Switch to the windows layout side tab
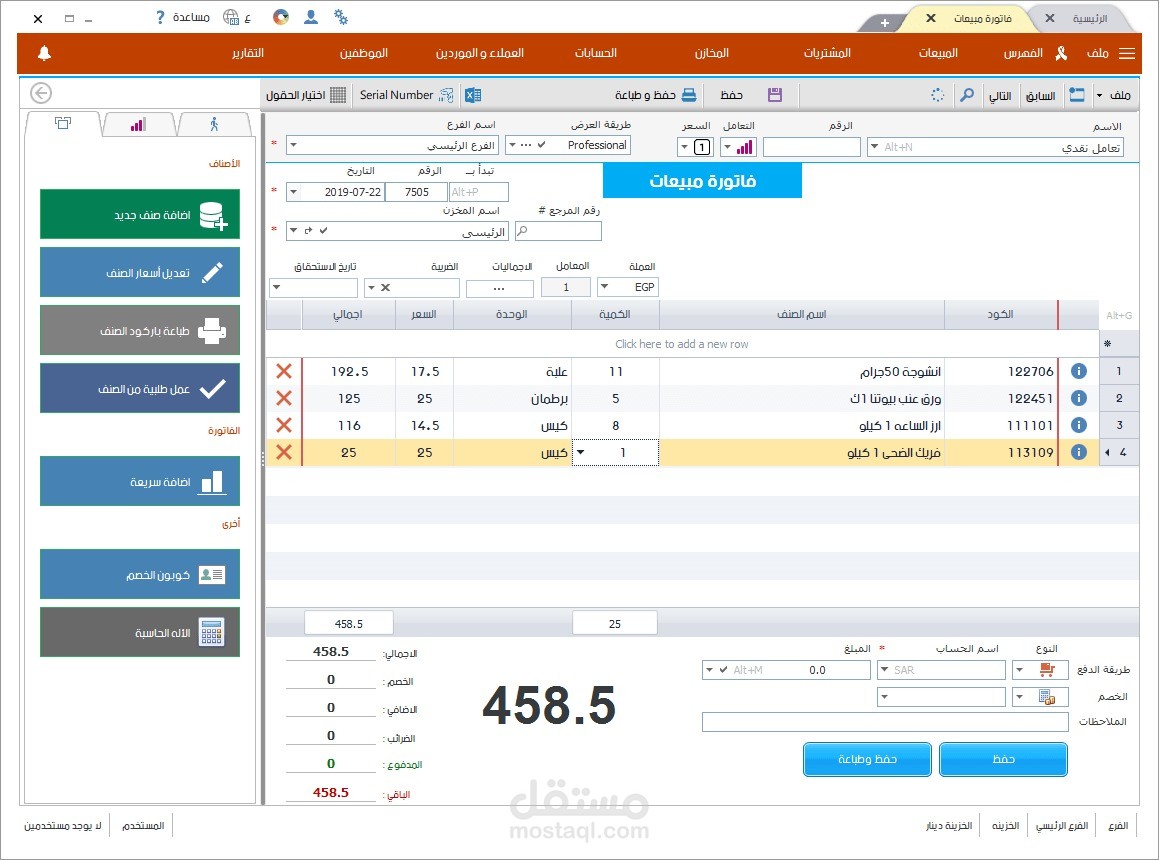The height and width of the screenshot is (860, 1159). click(63, 123)
